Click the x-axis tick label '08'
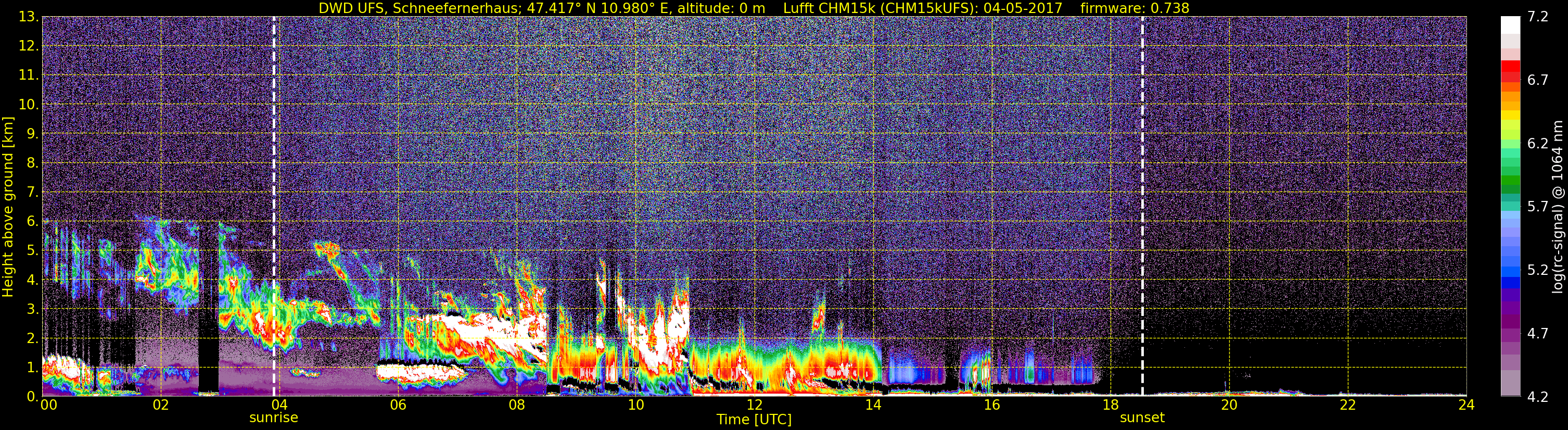Viewport: 1568px width, 430px height. [x=516, y=405]
